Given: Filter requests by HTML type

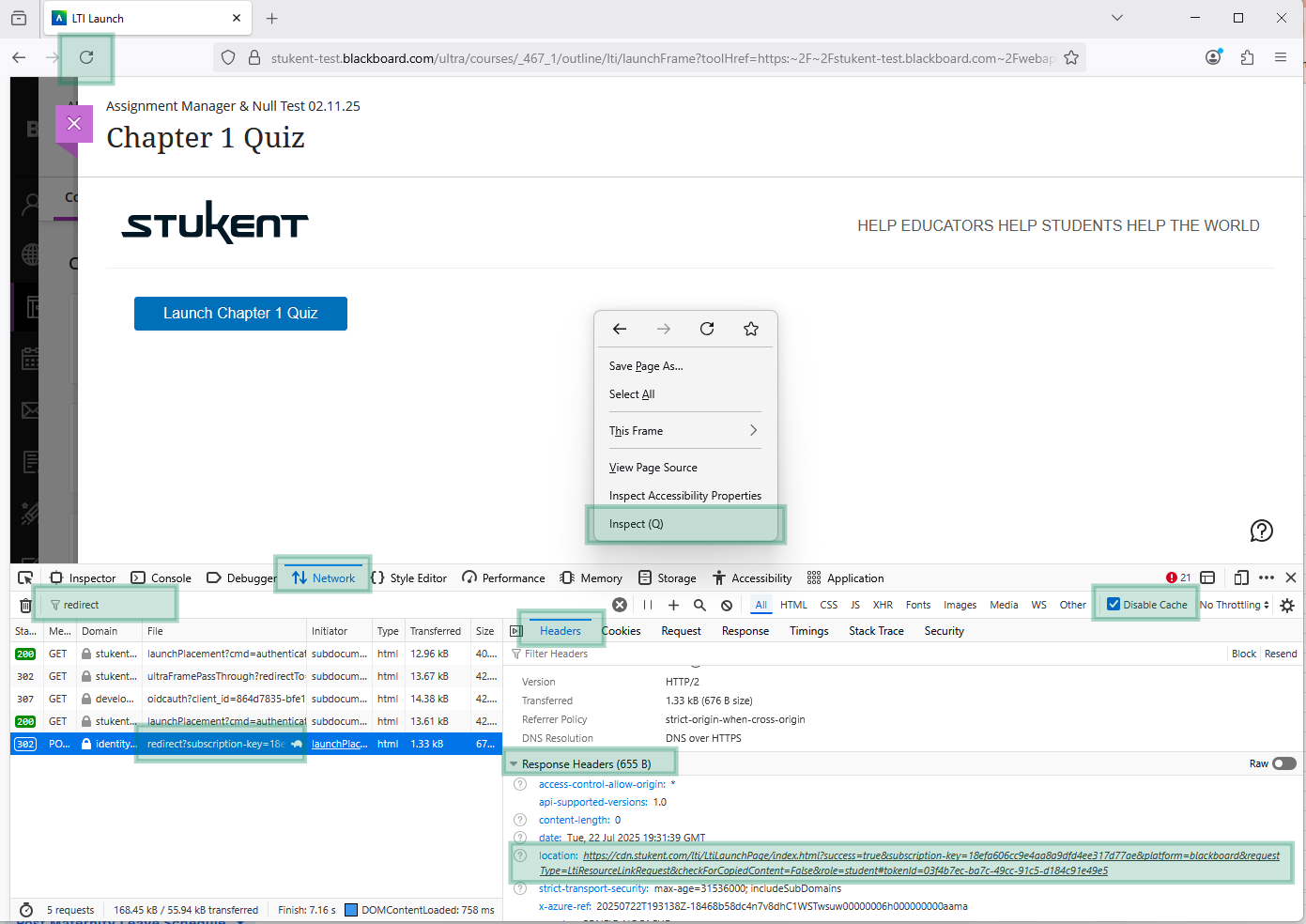Looking at the screenshot, I should click(793, 605).
